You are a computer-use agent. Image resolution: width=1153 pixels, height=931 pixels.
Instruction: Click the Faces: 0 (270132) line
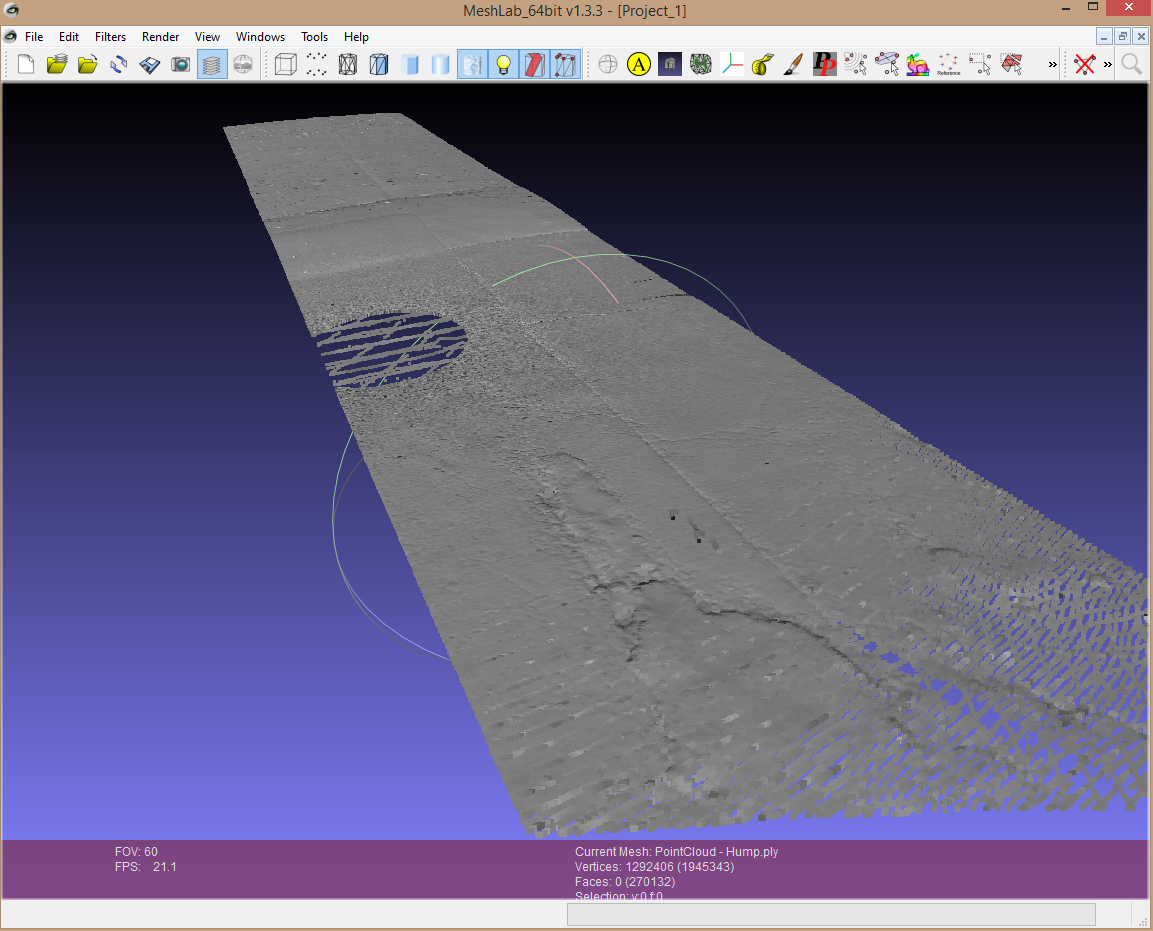click(625, 882)
